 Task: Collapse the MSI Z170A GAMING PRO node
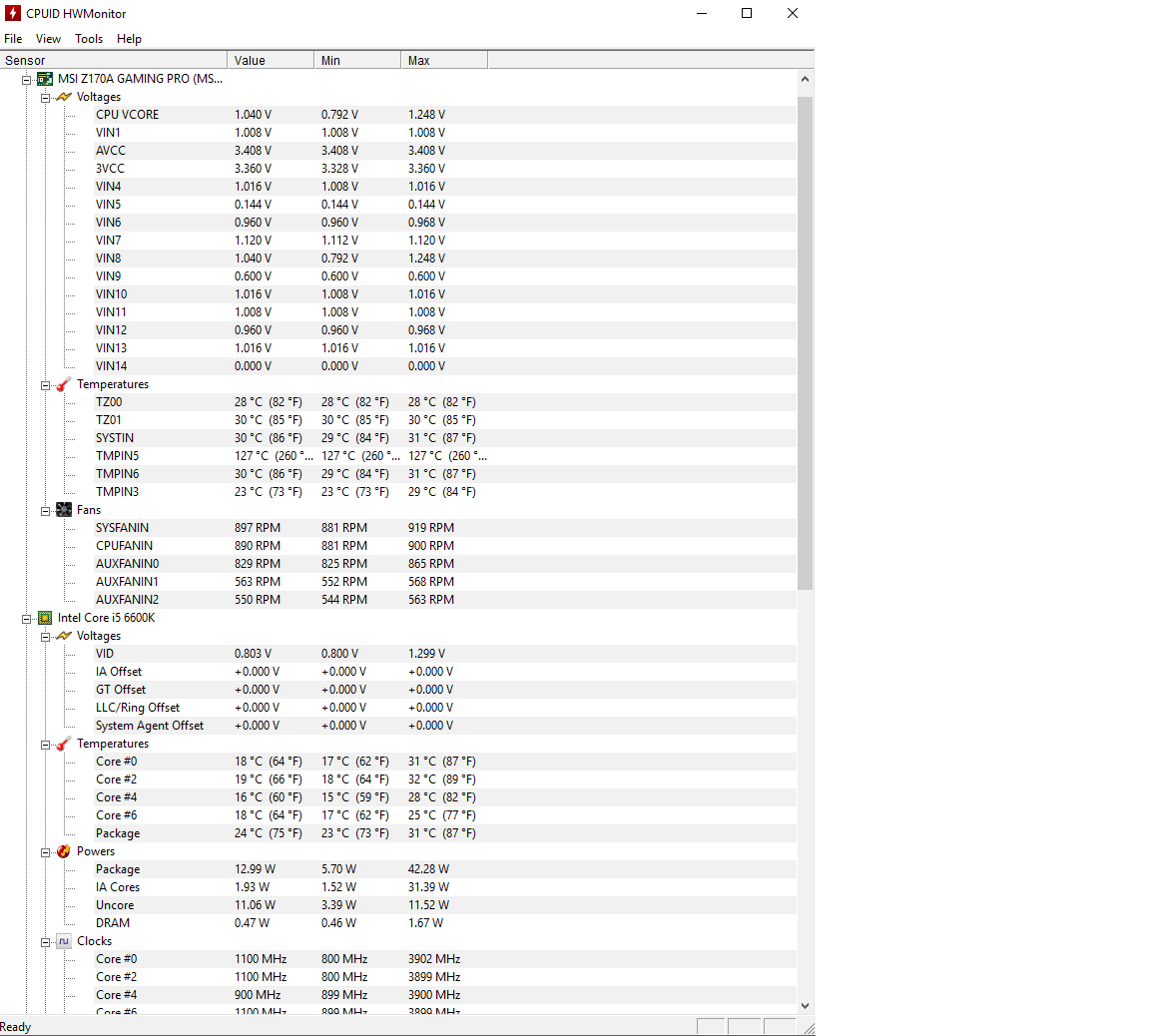click(x=26, y=79)
